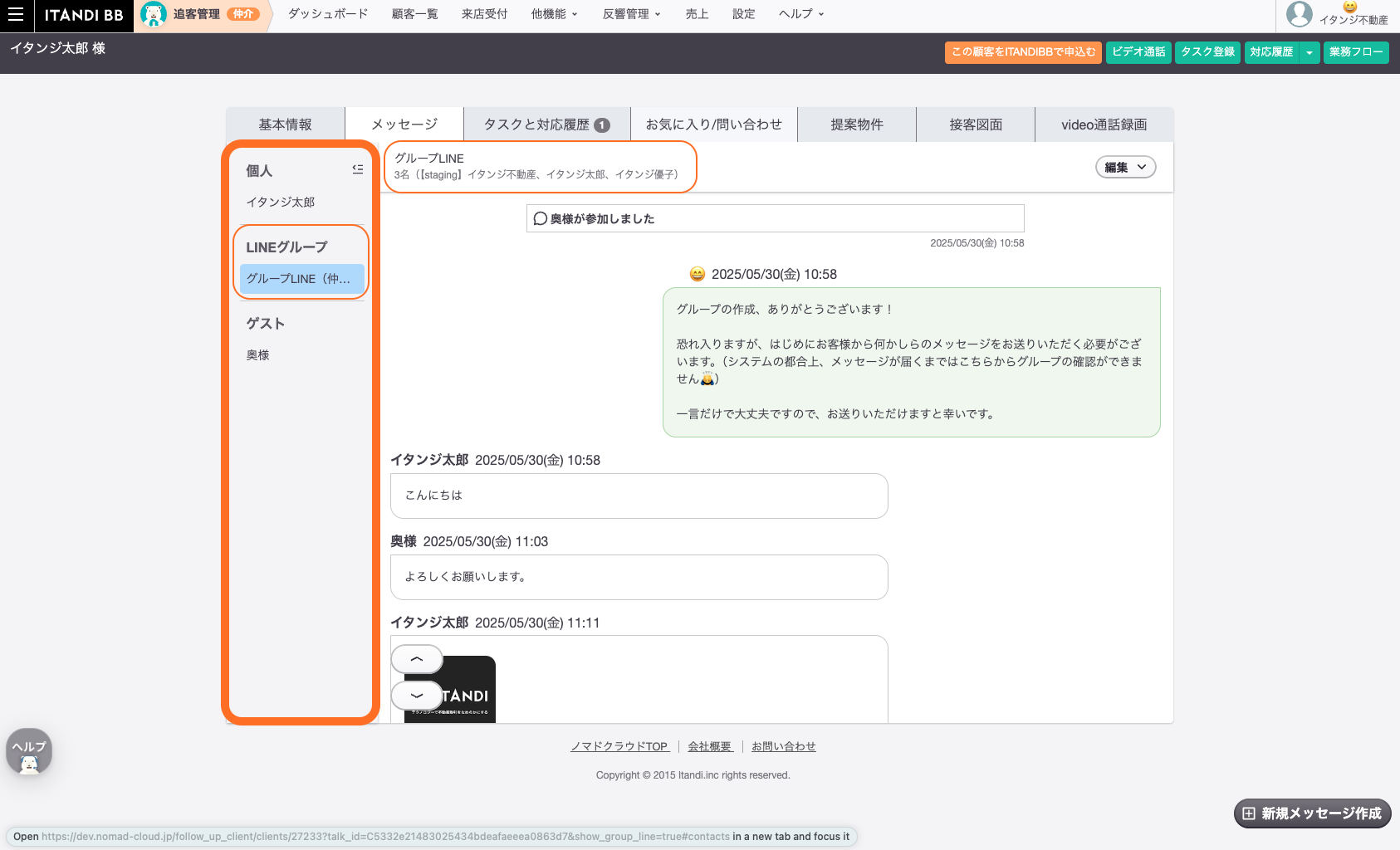Go to ダッシュボード
The image size is (1400, 850).
pos(328,14)
